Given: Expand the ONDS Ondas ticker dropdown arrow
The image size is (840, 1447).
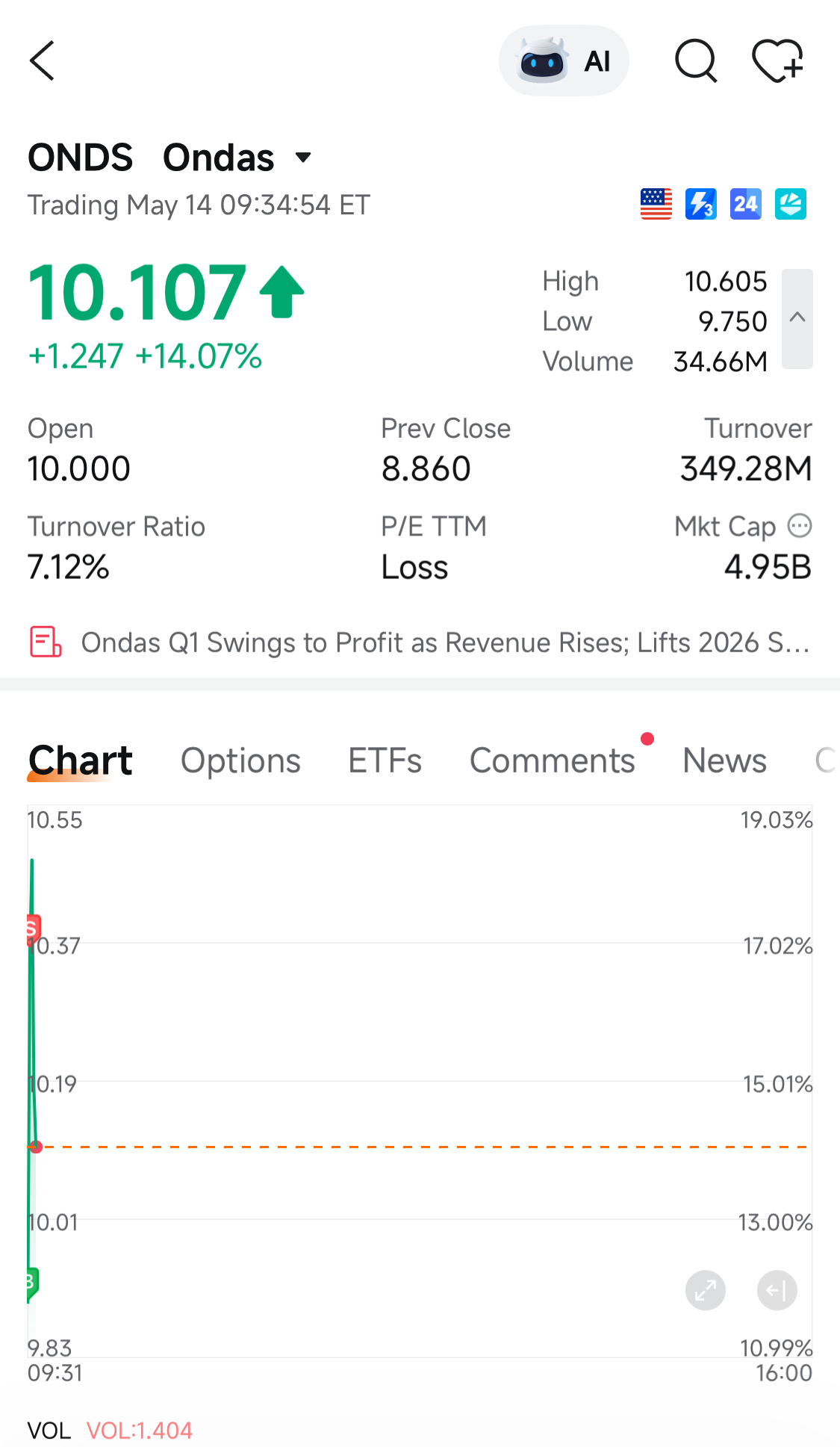Looking at the screenshot, I should pyautogui.click(x=303, y=158).
